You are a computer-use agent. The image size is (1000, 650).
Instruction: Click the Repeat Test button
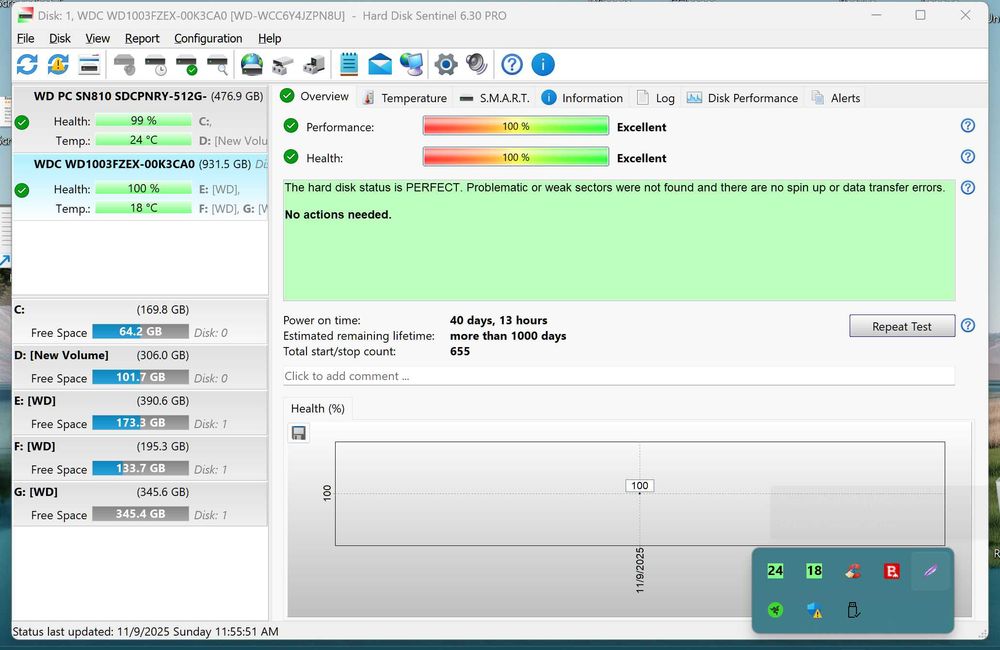902,326
